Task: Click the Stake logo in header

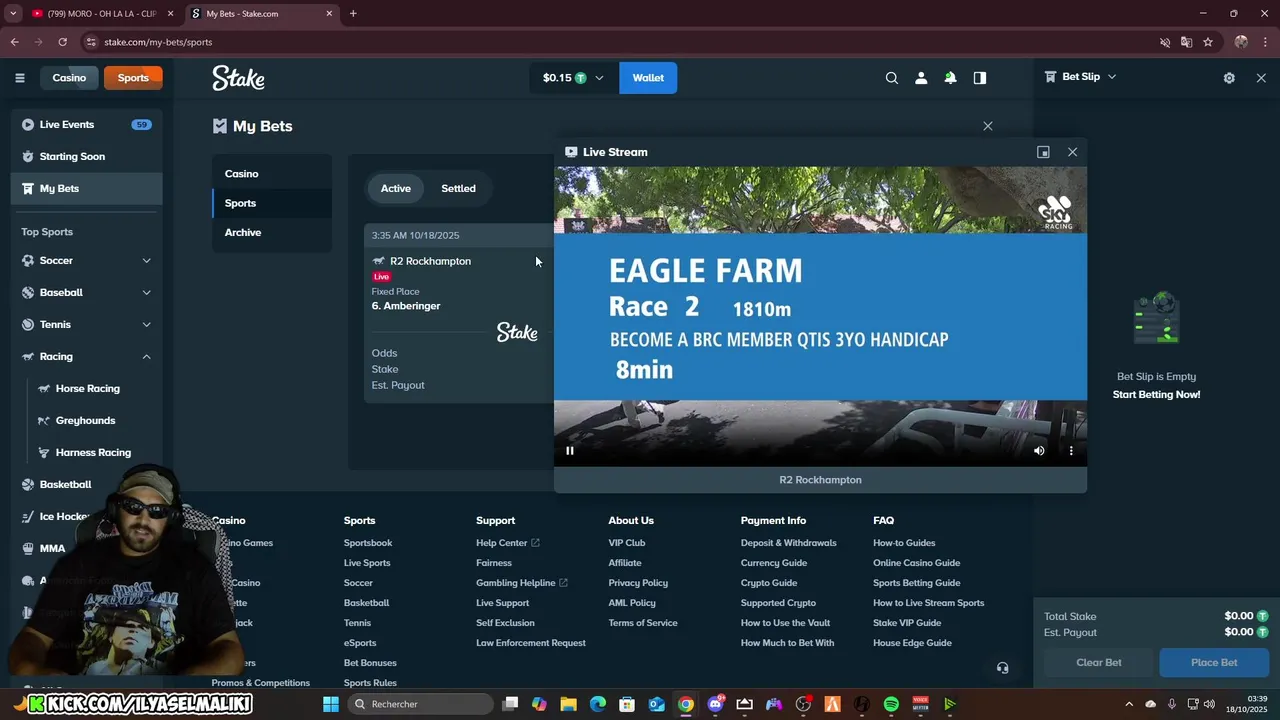Action: (x=238, y=78)
